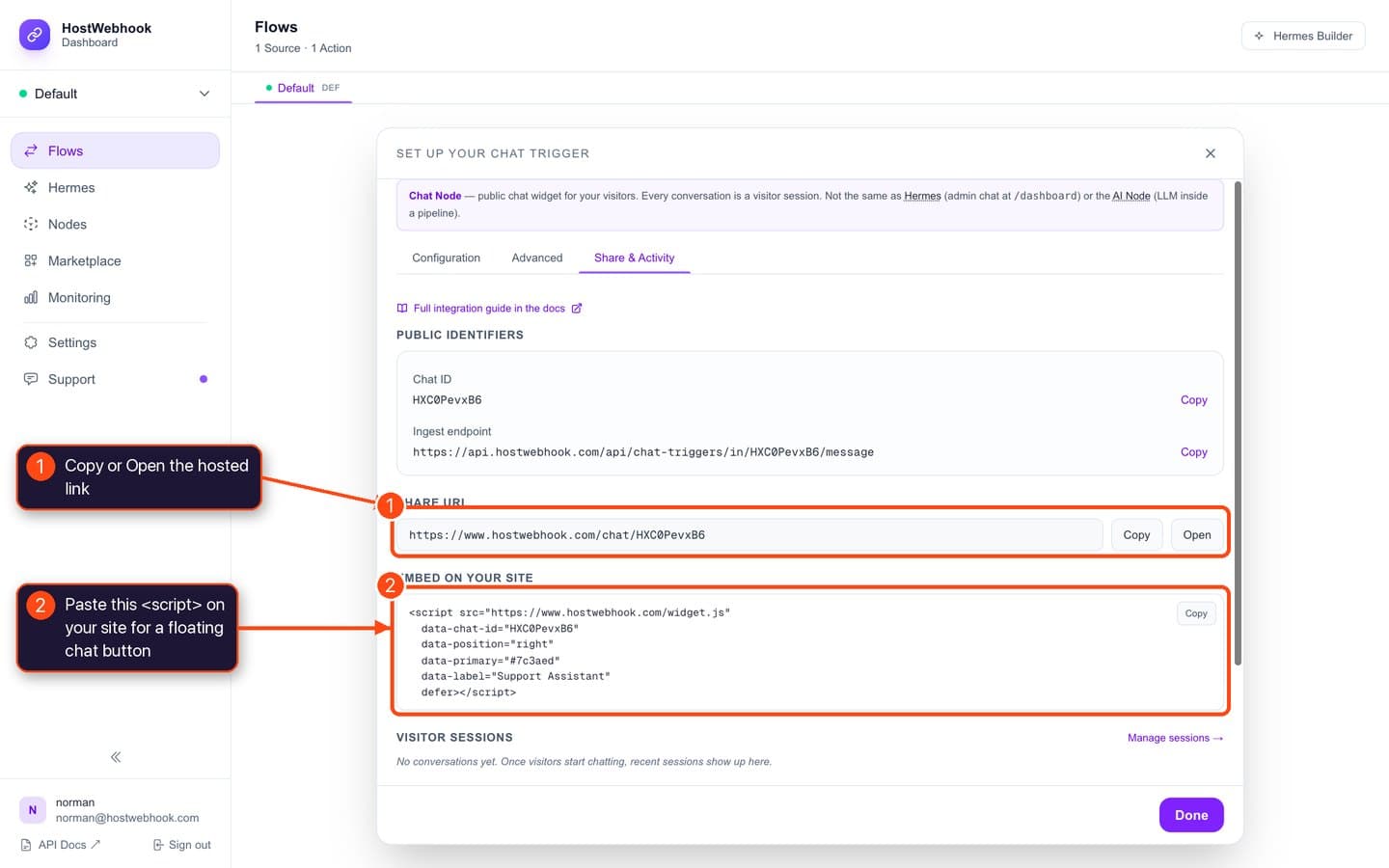Click the Chat ID value HXC0PevxB6

tap(448, 400)
